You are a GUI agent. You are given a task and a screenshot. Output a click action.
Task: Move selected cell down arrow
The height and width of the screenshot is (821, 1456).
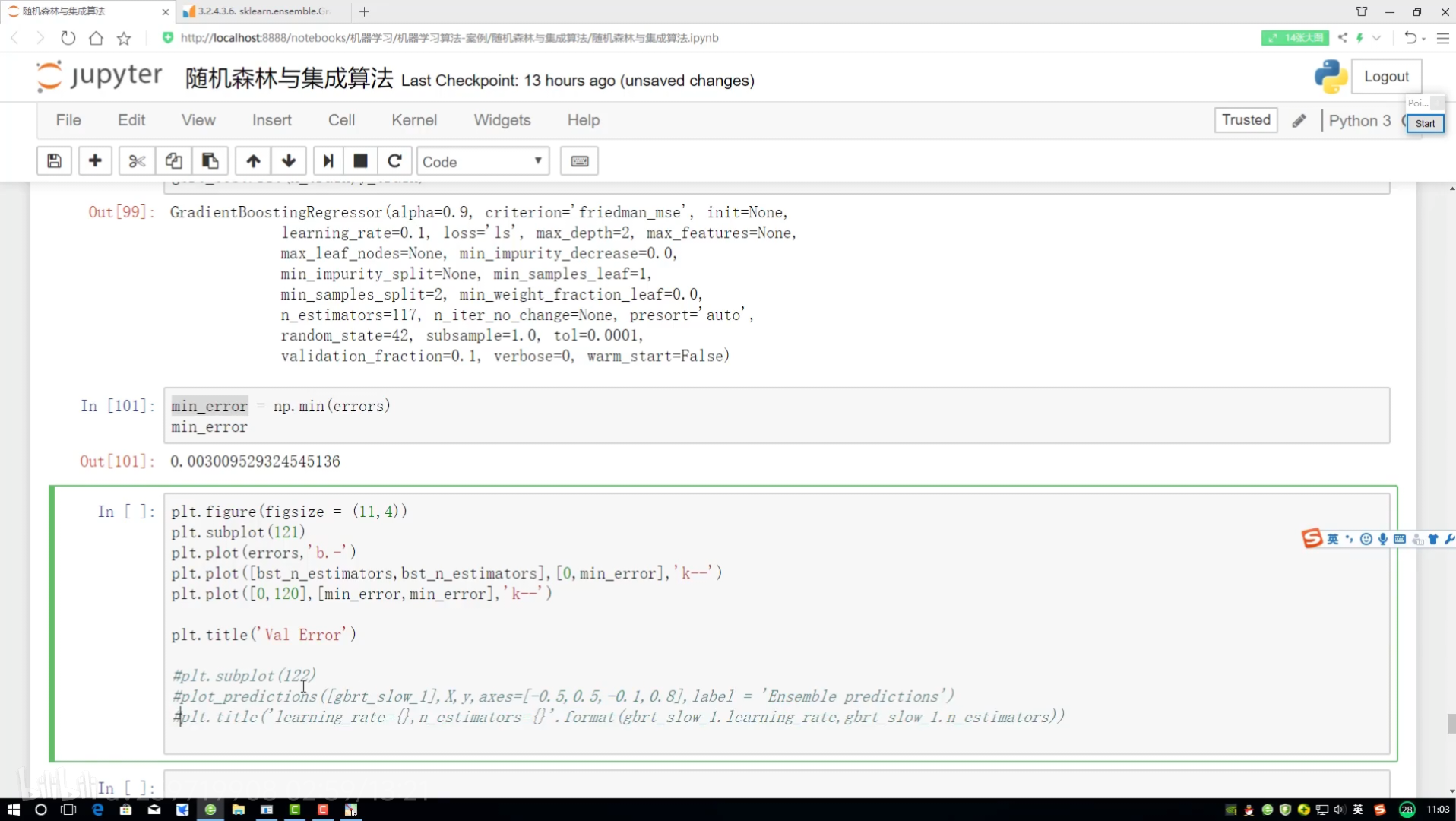tap(289, 161)
